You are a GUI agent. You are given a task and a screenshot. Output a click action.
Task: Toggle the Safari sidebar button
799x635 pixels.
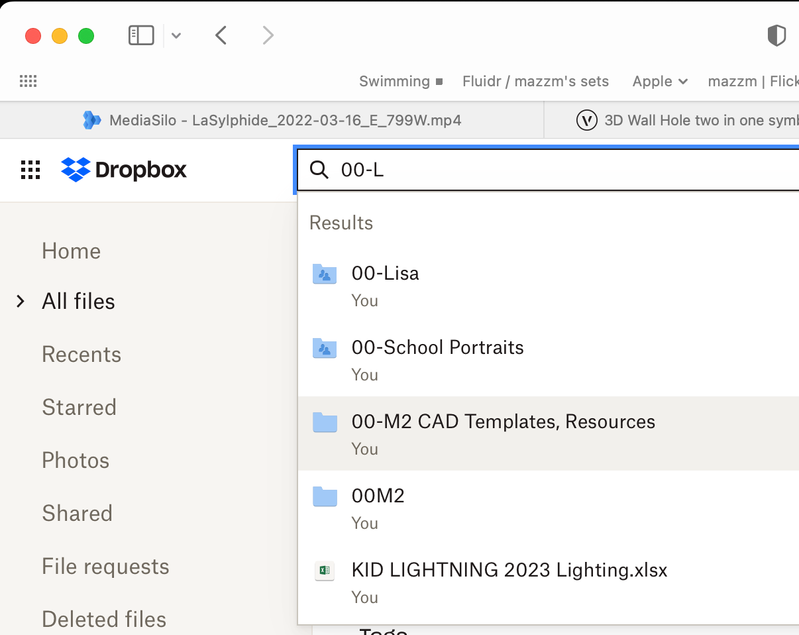coord(141,36)
